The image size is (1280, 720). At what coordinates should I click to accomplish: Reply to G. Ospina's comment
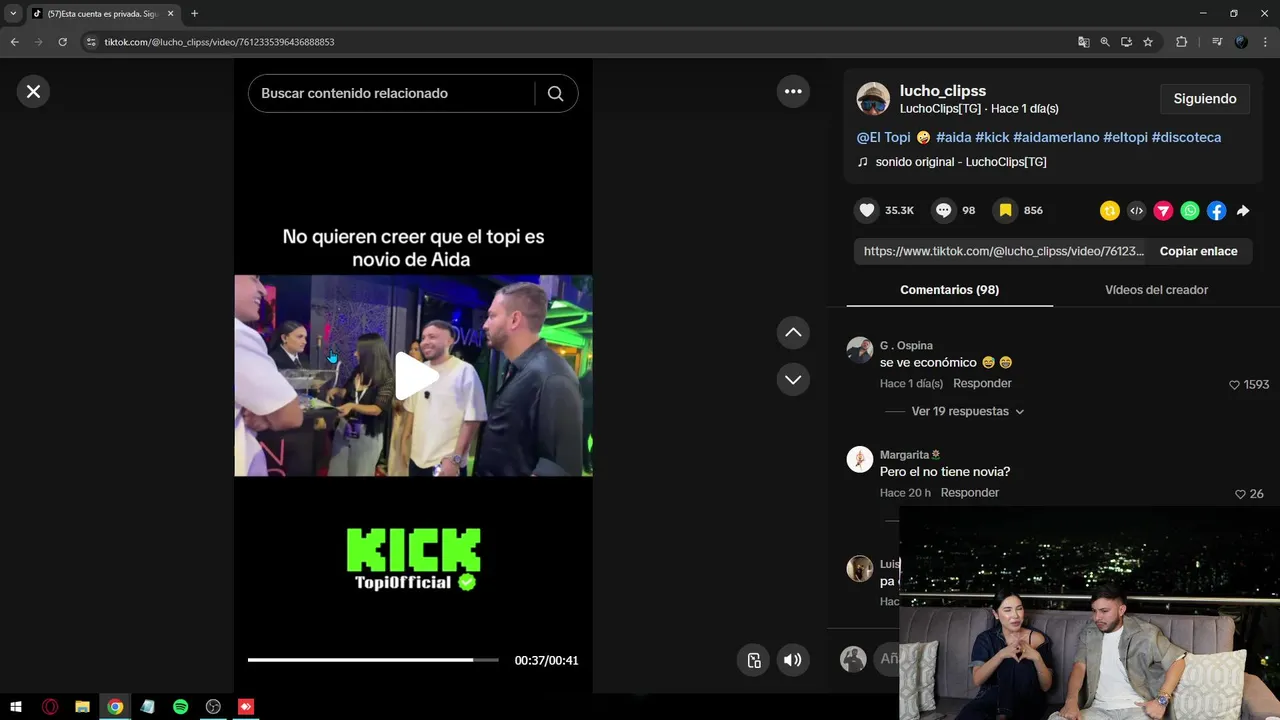(982, 383)
